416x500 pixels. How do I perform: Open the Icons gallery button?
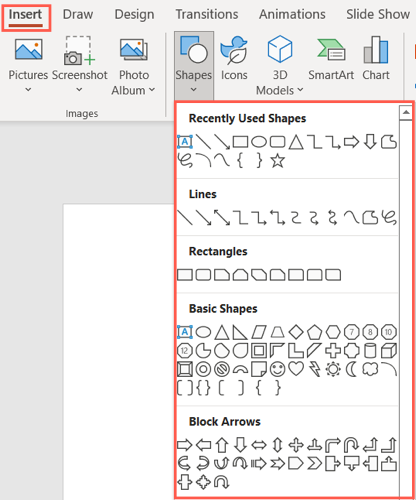[234, 58]
